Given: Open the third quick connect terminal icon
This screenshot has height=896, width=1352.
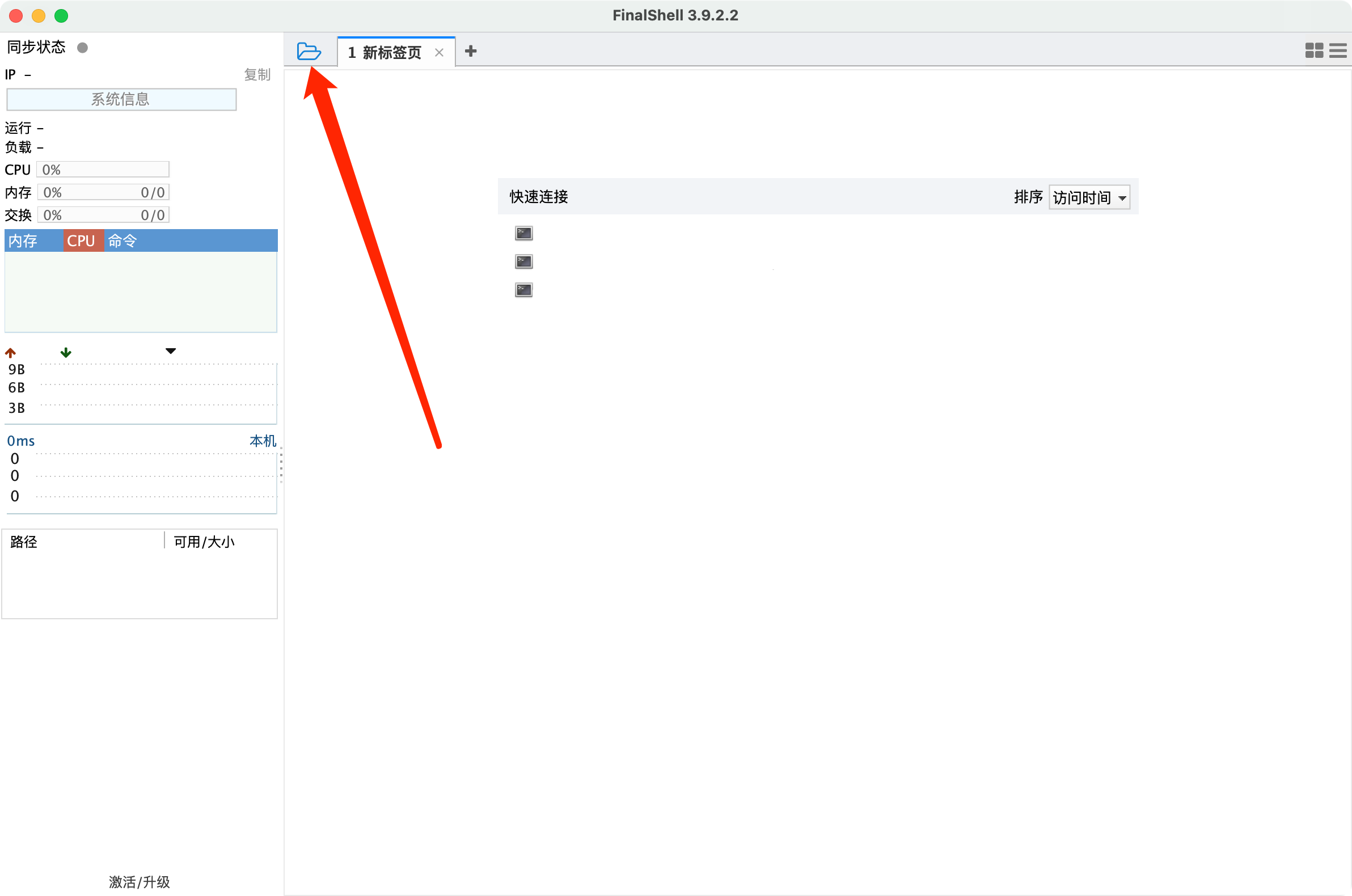Looking at the screenshot, I should 523,290.
